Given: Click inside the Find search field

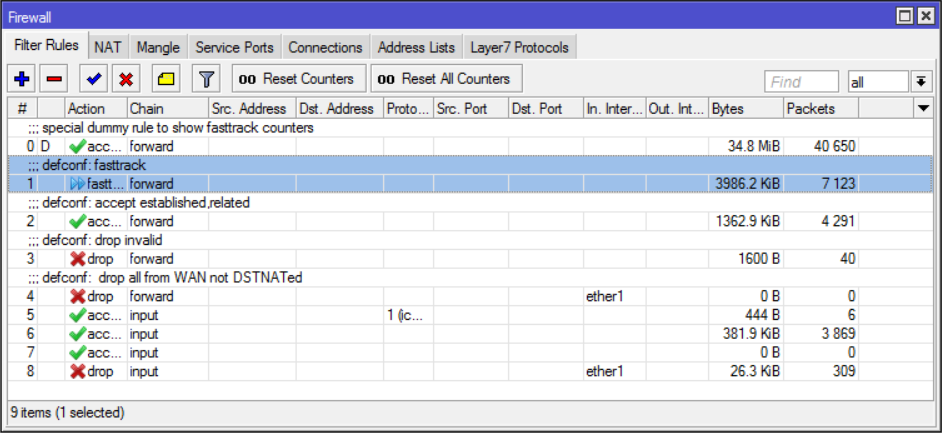Looking at the screenshot, I should [801, 81].
